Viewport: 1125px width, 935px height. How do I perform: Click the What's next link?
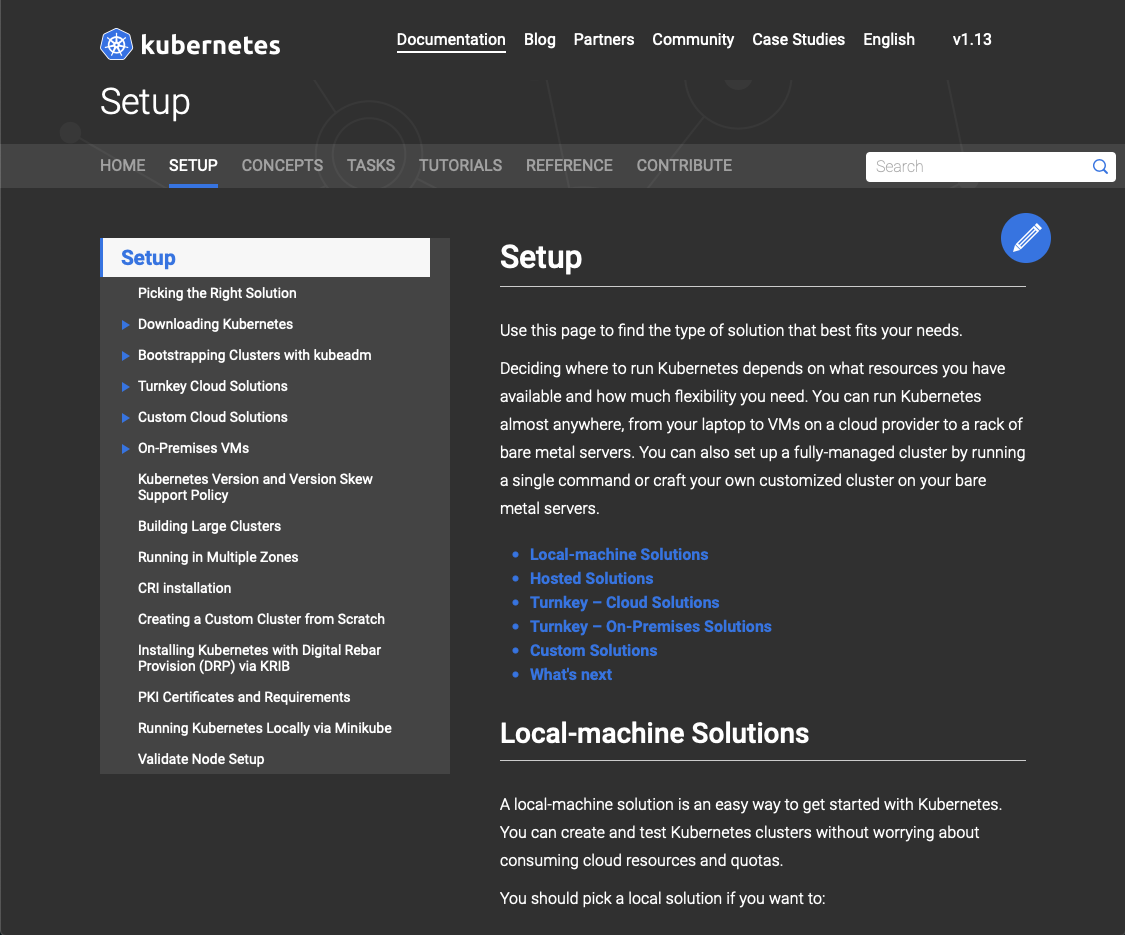click(x=571, y=674)
